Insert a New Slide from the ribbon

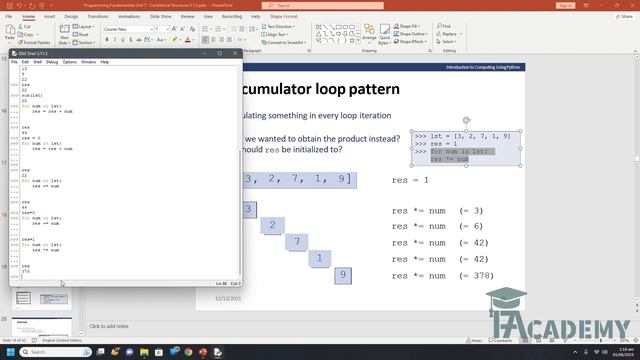64,34
